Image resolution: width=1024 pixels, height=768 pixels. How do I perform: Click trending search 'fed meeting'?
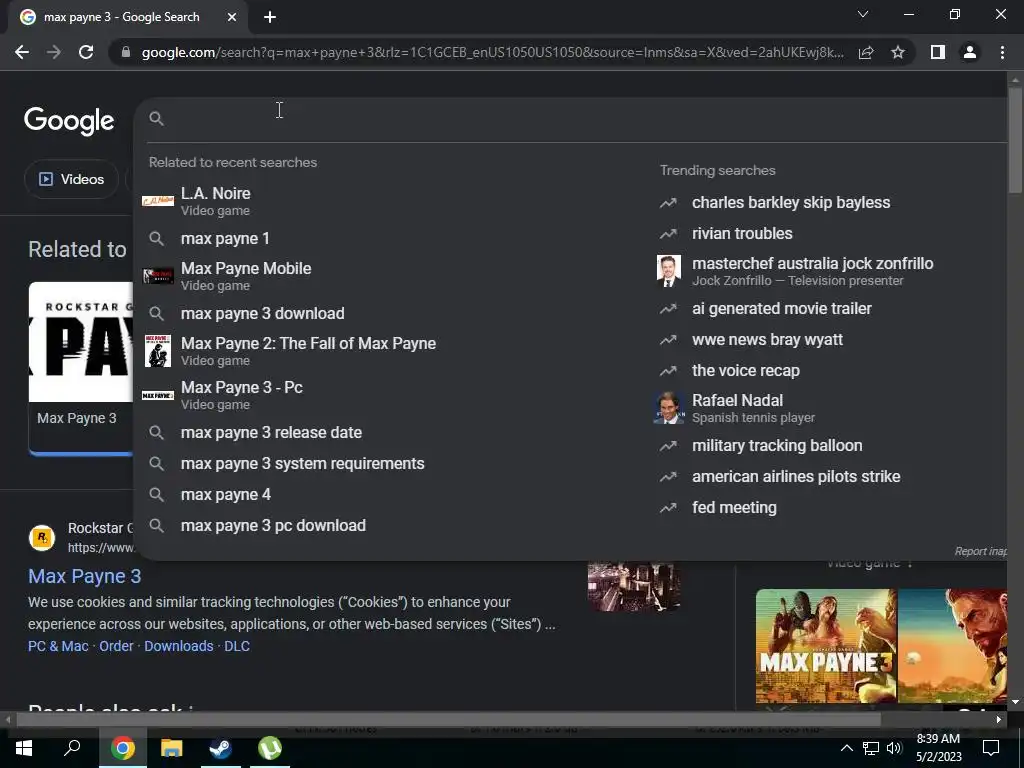click(734, 507)
